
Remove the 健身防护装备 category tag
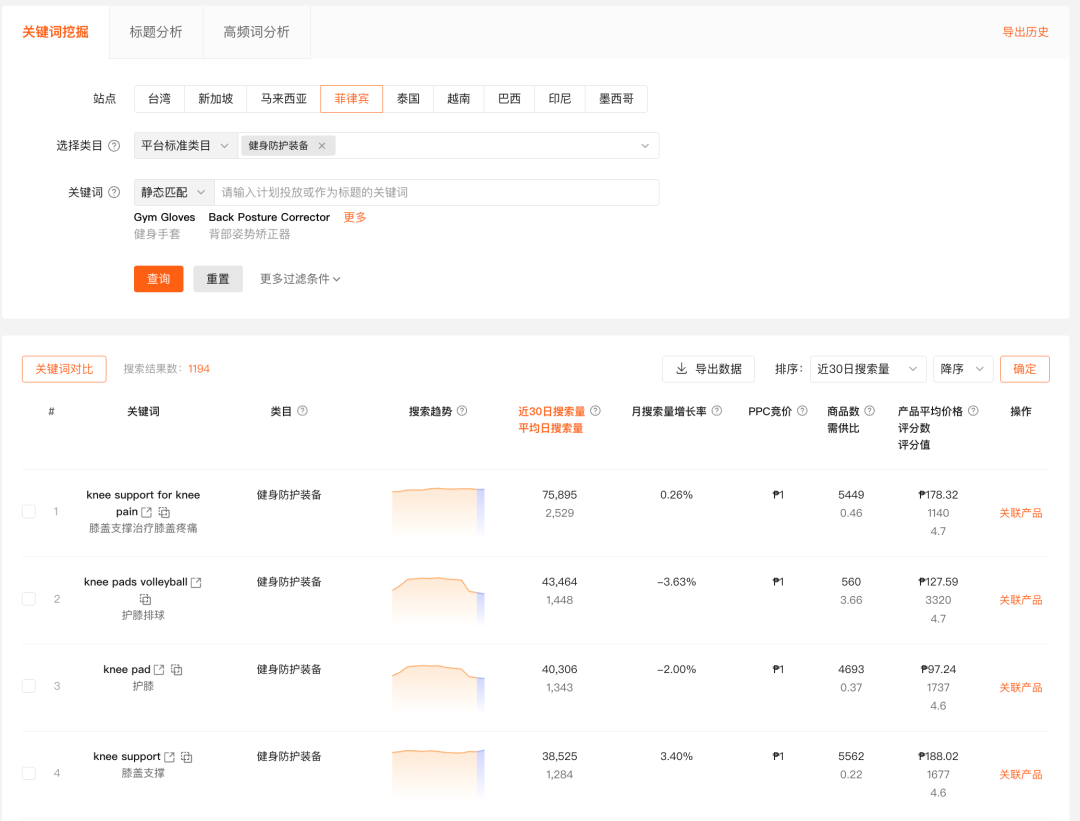pos(322,145)
